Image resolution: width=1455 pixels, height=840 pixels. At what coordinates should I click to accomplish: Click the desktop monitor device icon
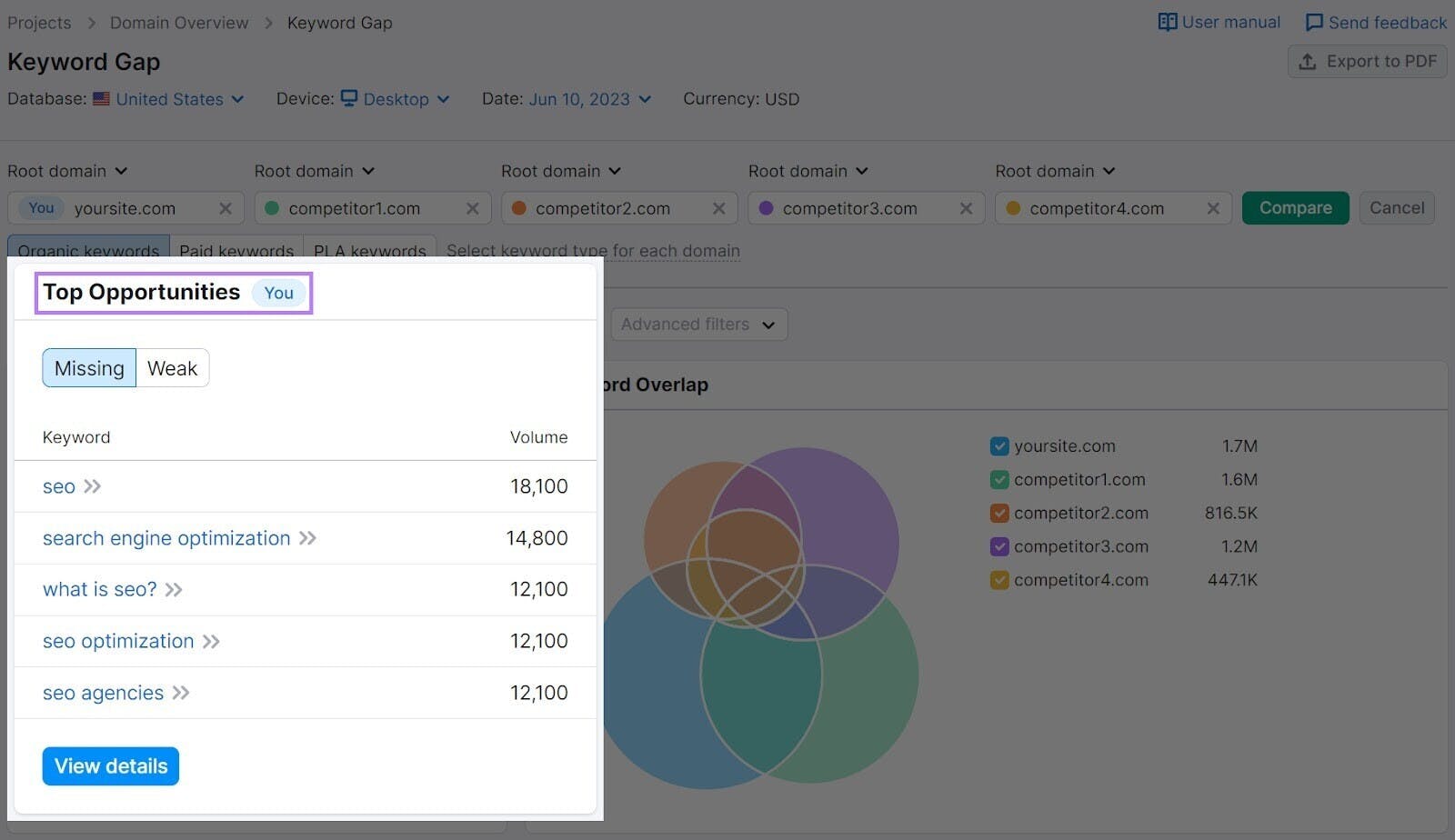point(349,98)
